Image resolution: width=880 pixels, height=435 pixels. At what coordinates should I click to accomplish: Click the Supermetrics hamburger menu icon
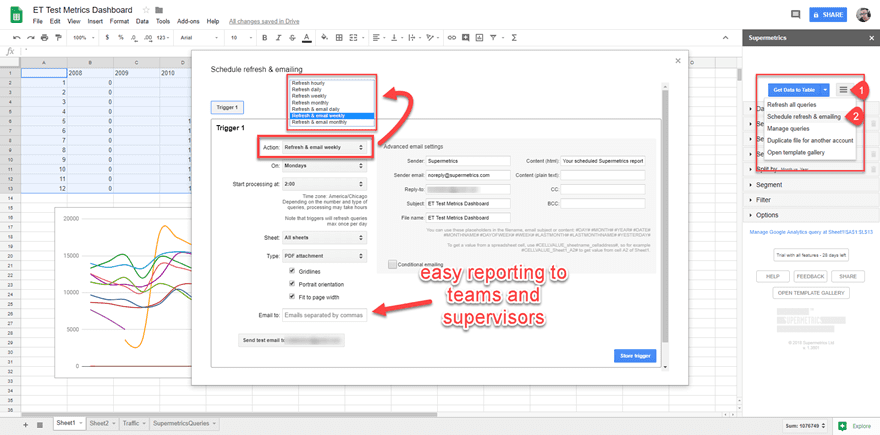[843, 89]
